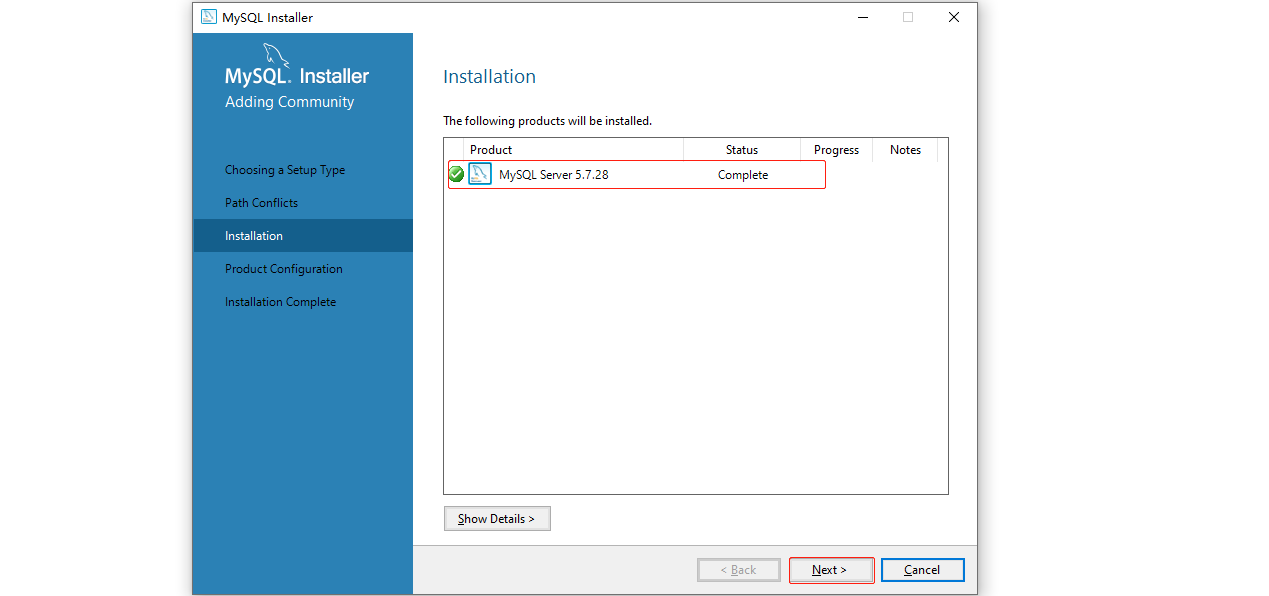The image size is (1269, 596).
Task: Sort by Product column header
Action: (x=564, y=150)
